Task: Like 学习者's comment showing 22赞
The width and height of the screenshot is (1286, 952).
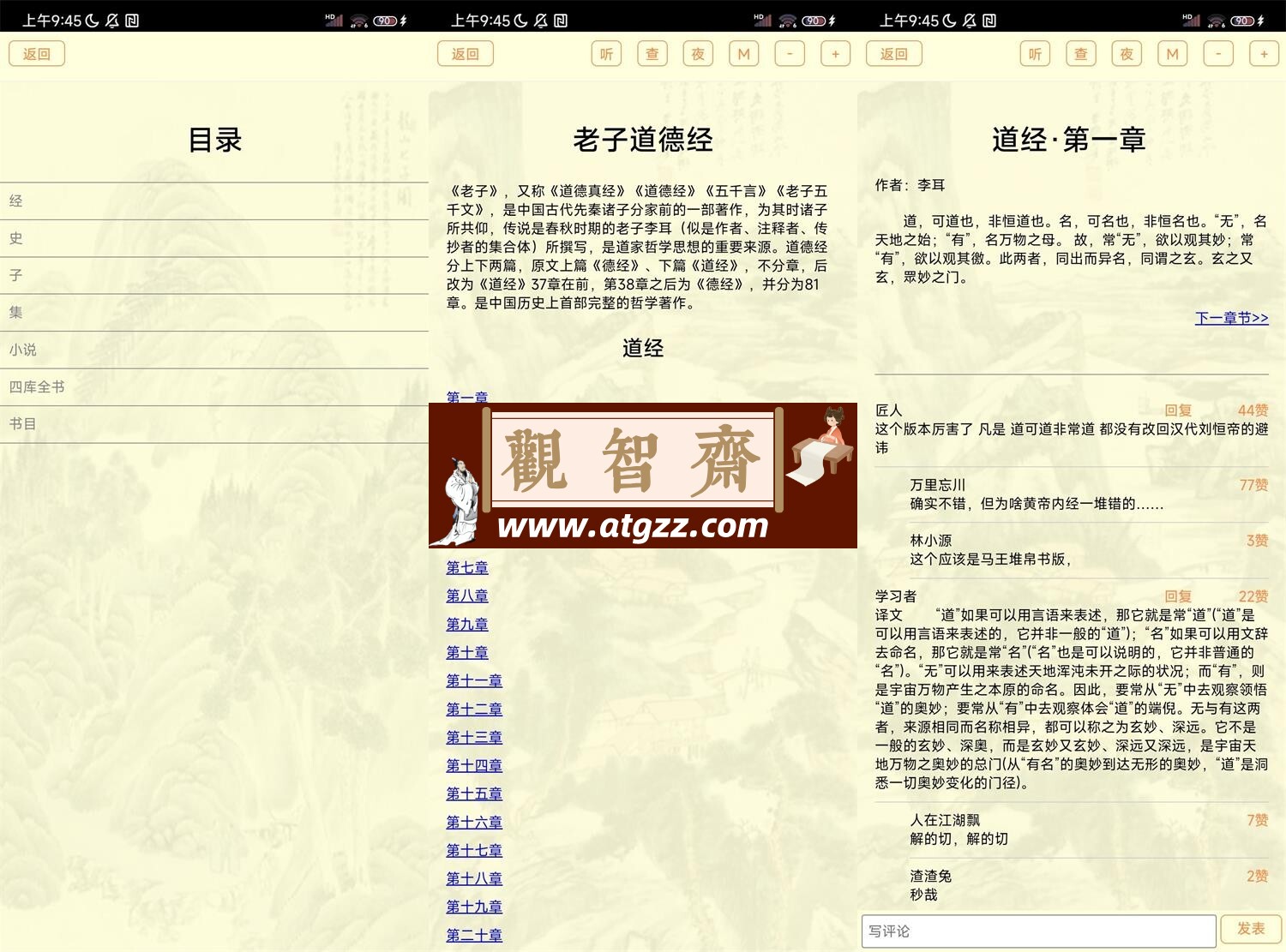Action: pyautogui.click(x=1253, y=596)
